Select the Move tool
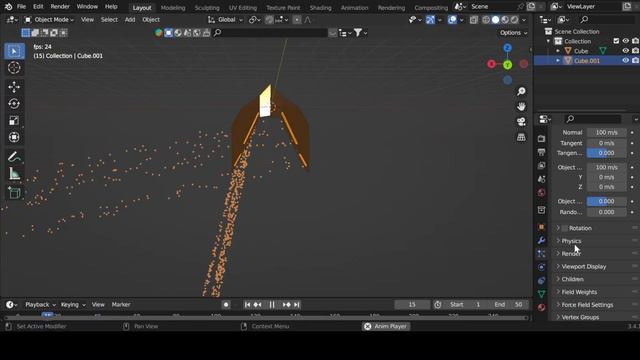 14,87
